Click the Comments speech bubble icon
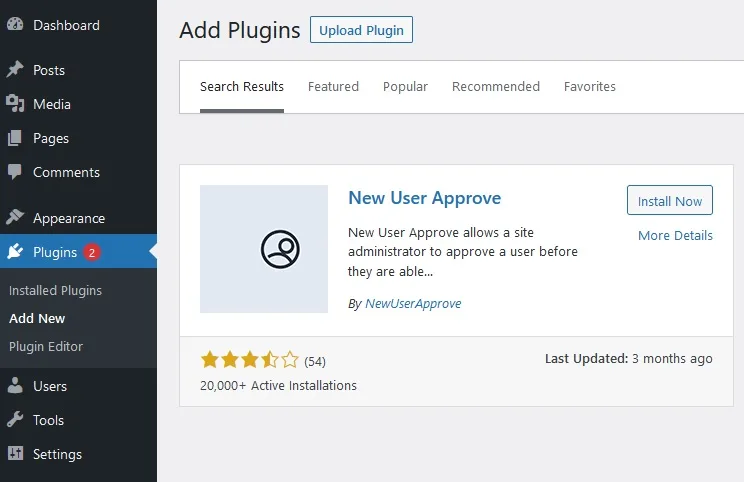The image size is (744, 482). (x=15, y=172)
